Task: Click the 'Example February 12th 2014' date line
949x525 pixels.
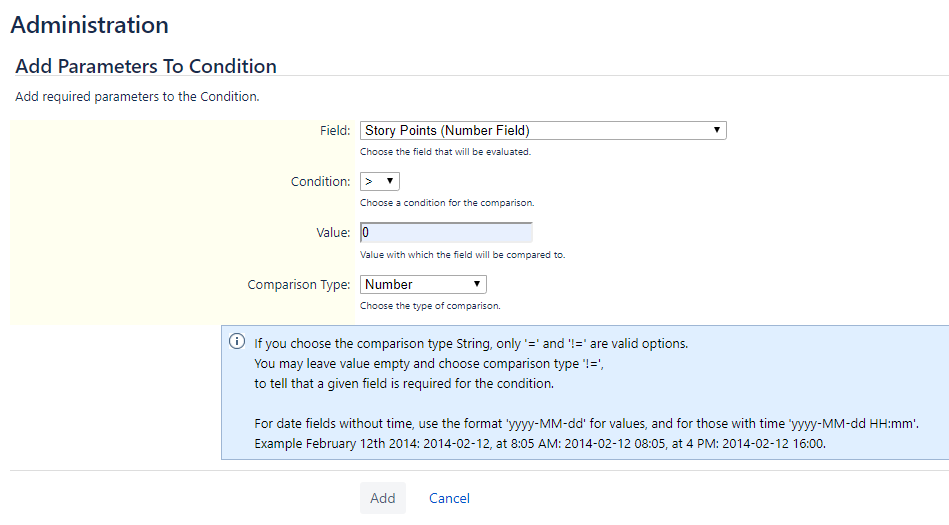Action: (x=540, y=443)
